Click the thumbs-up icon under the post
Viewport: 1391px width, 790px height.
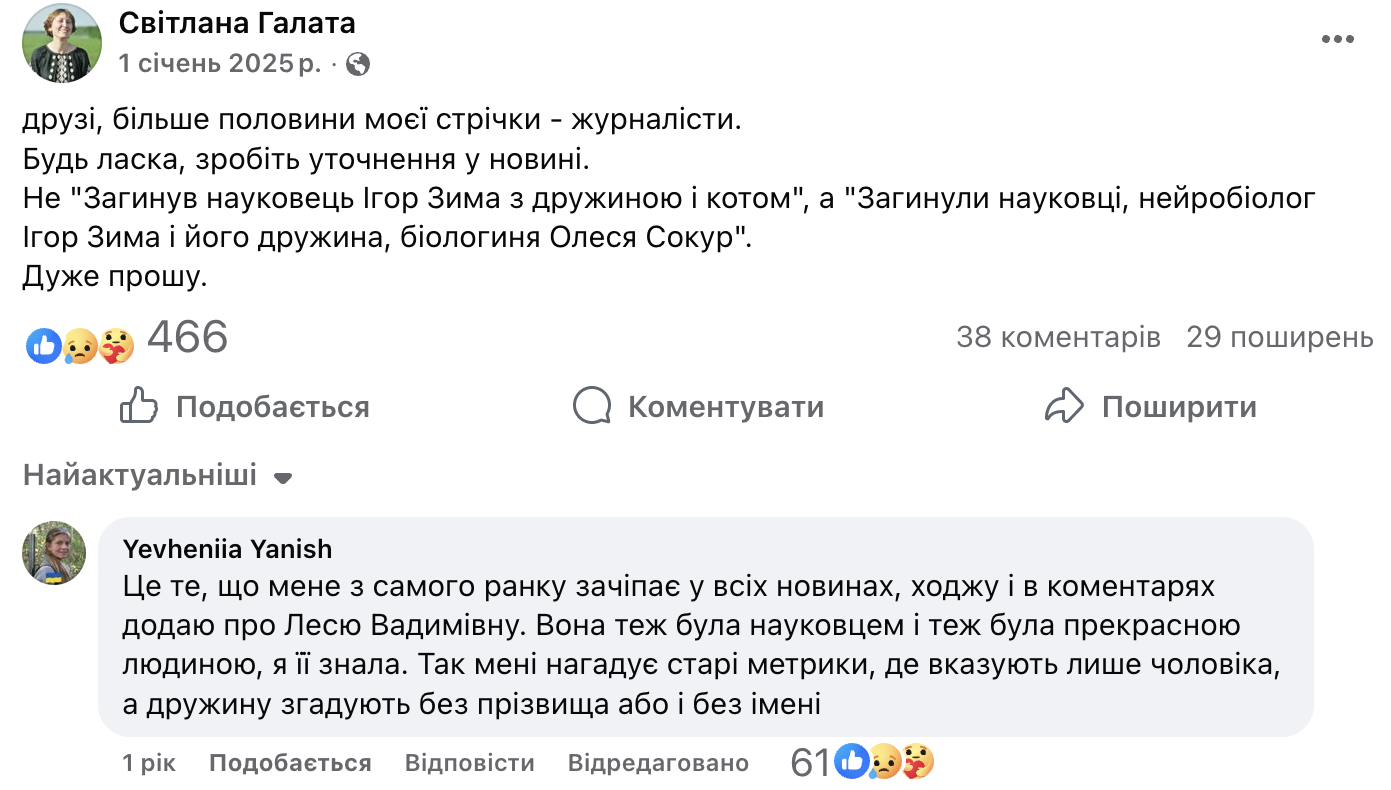[139, 406]
